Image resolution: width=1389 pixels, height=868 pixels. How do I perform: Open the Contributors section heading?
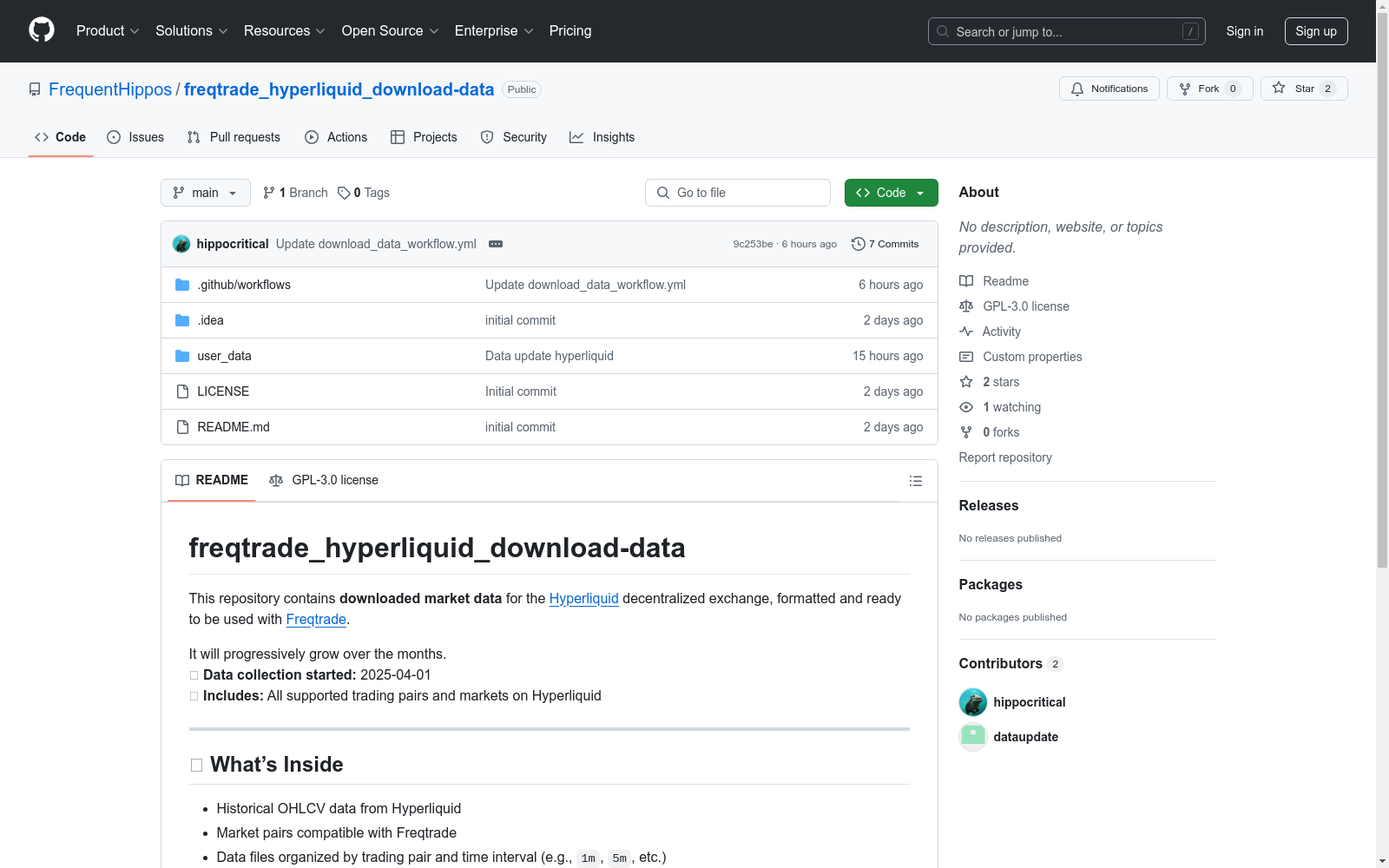(1010, 664)
